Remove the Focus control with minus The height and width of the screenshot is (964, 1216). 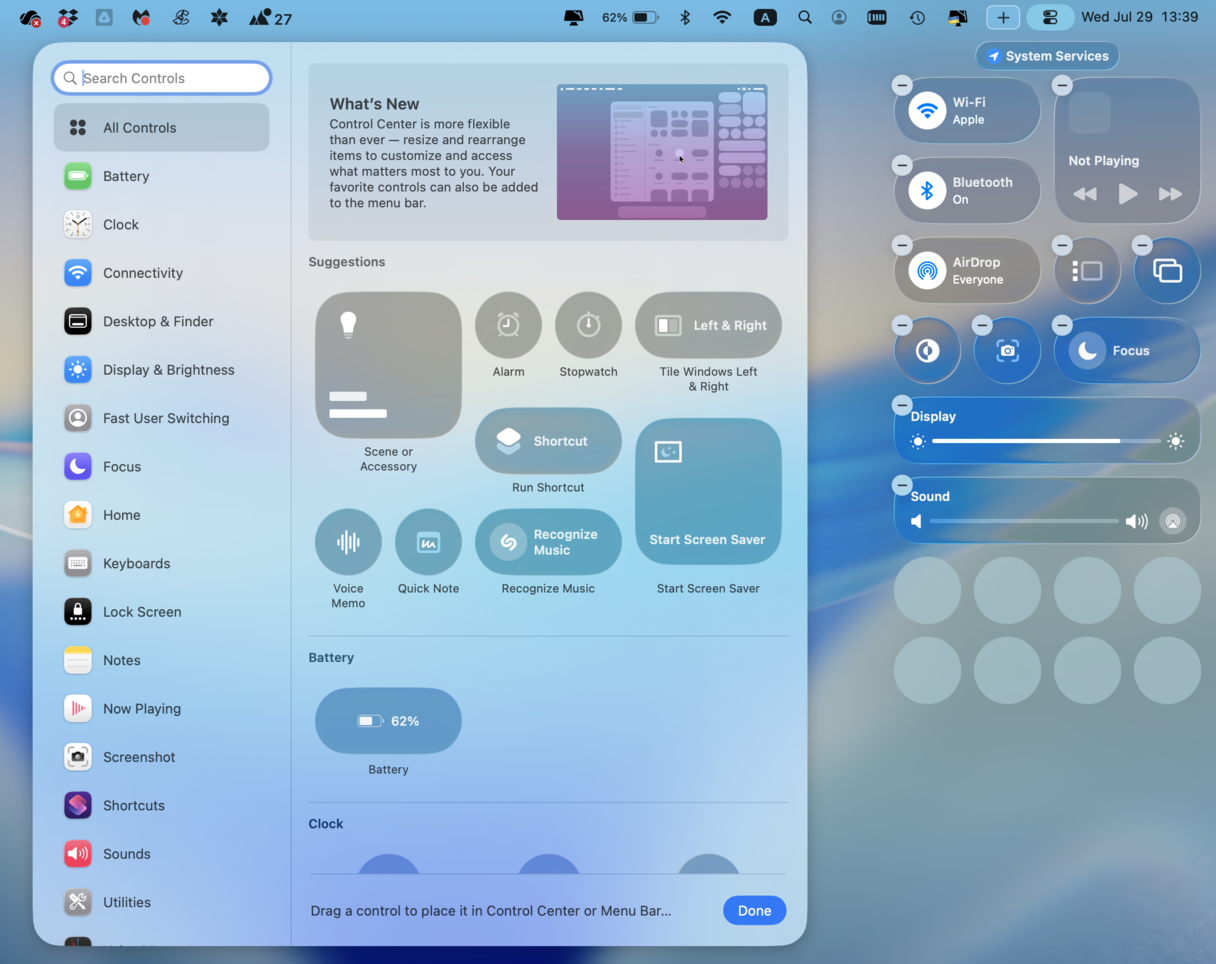click(1062, 326)
